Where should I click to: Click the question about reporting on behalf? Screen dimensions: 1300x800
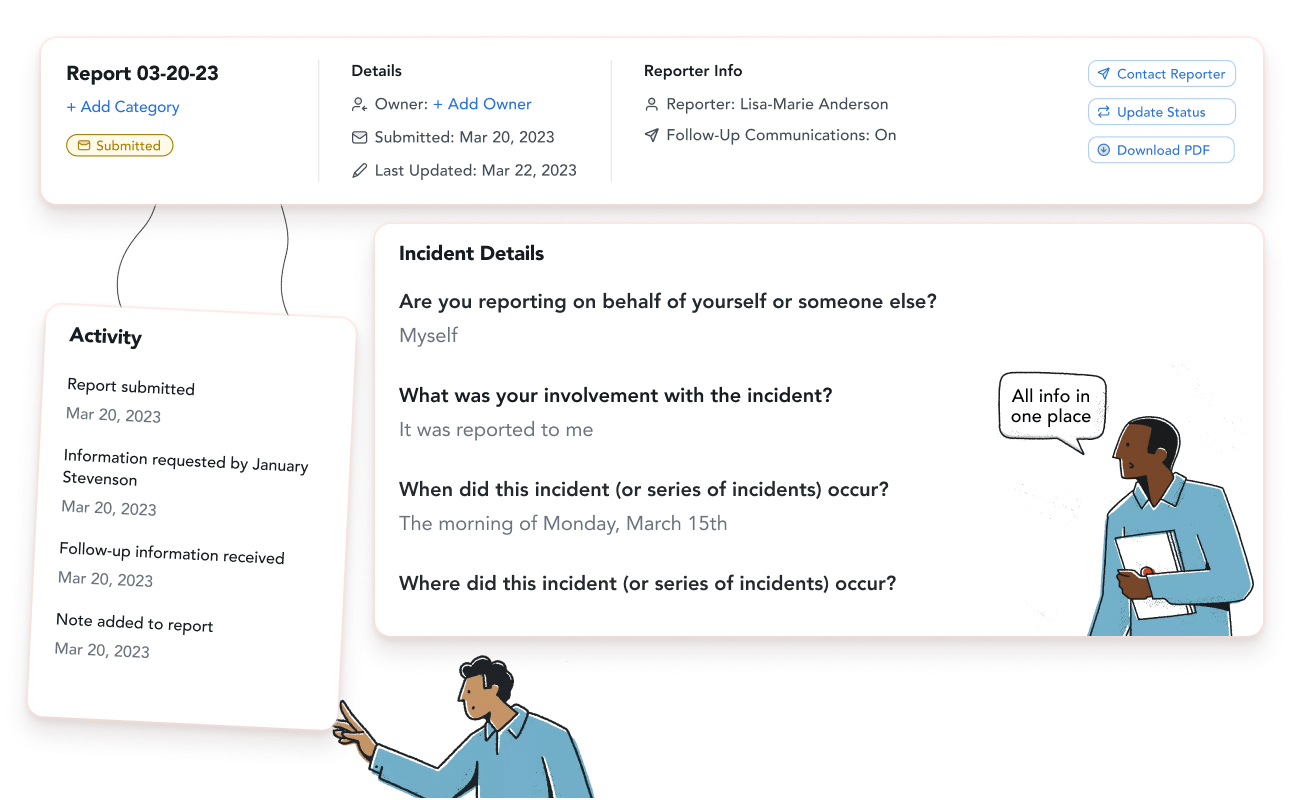(x=668, y=302)
